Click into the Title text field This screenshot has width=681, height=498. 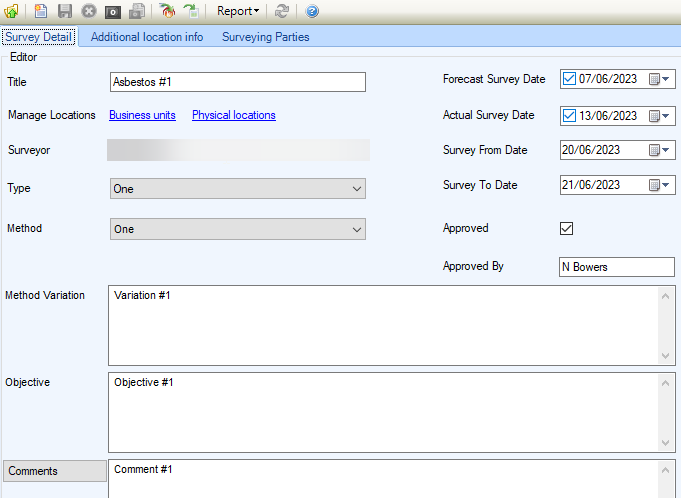click(x=237, y=82)
